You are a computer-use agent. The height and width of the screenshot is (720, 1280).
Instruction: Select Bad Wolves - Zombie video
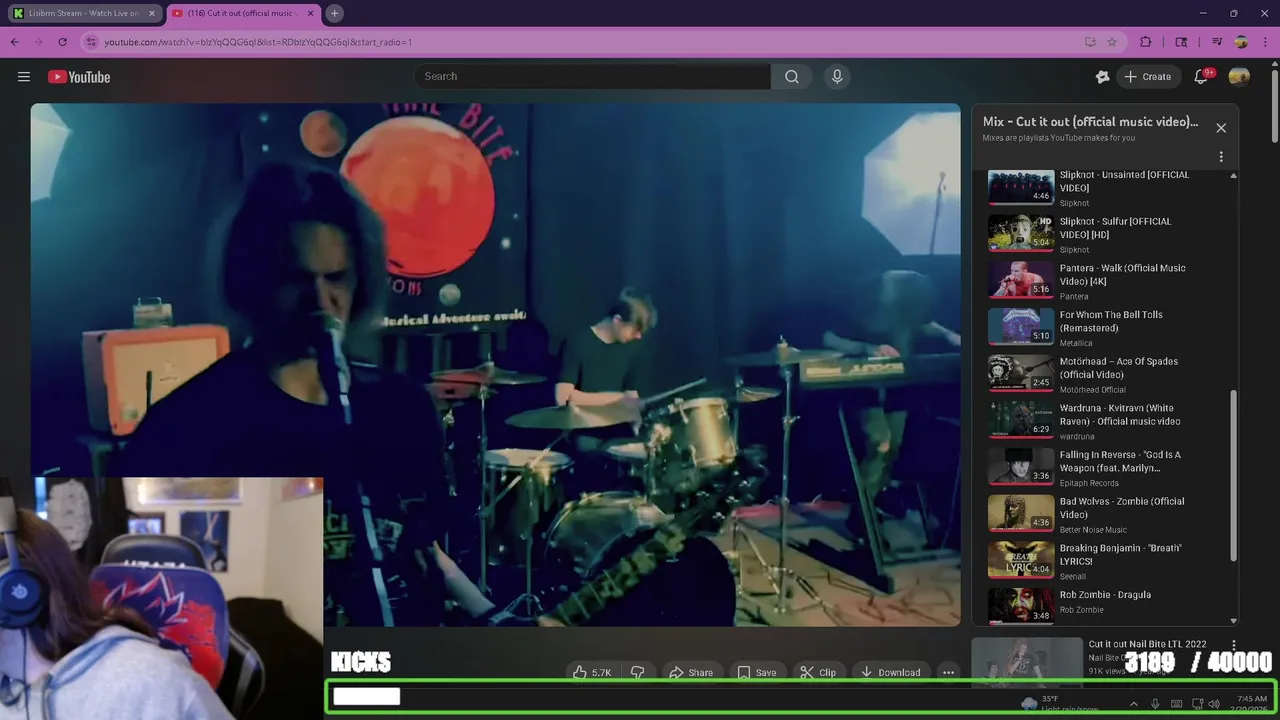point(1106,514)
